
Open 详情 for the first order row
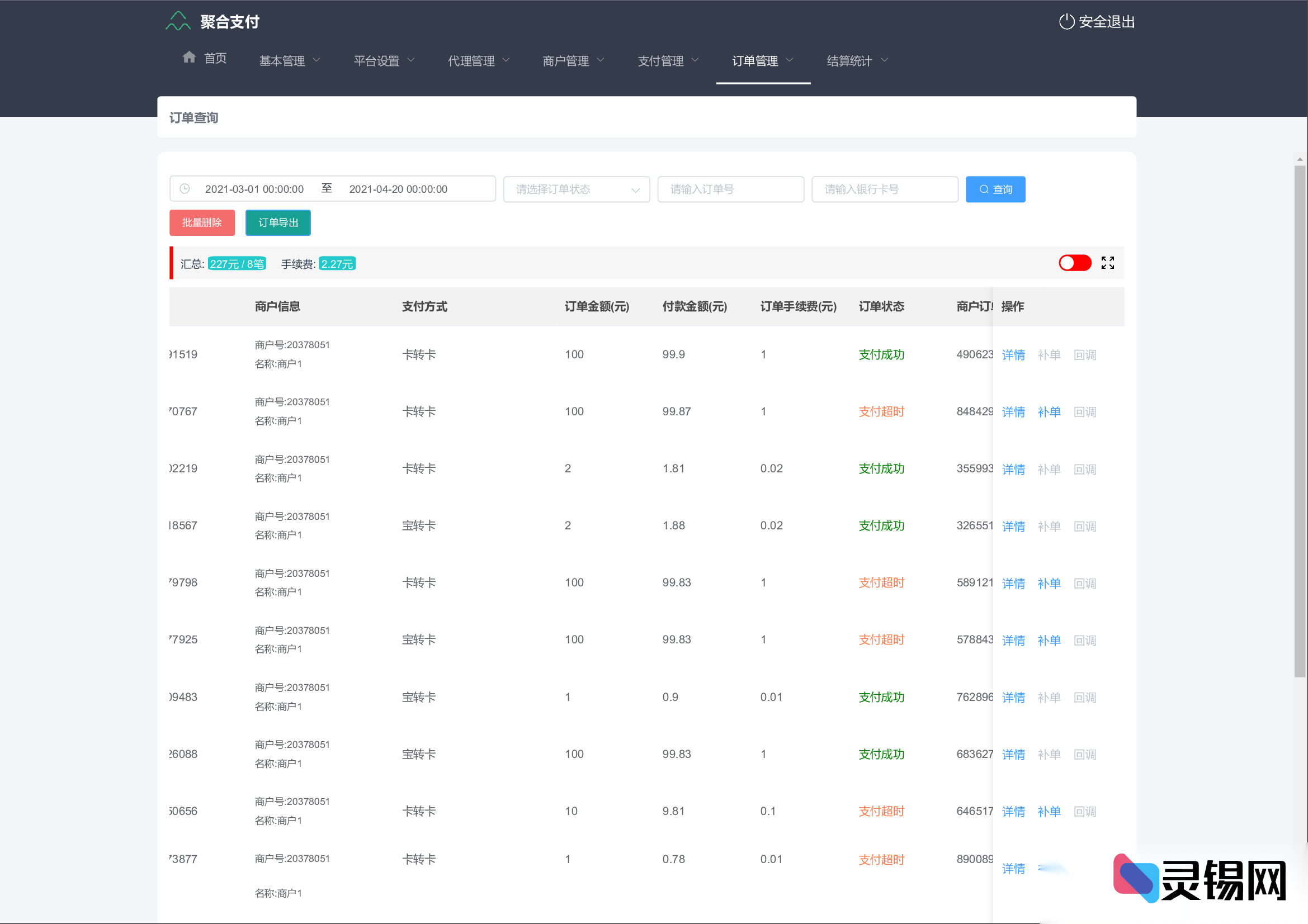(1013, 354)
